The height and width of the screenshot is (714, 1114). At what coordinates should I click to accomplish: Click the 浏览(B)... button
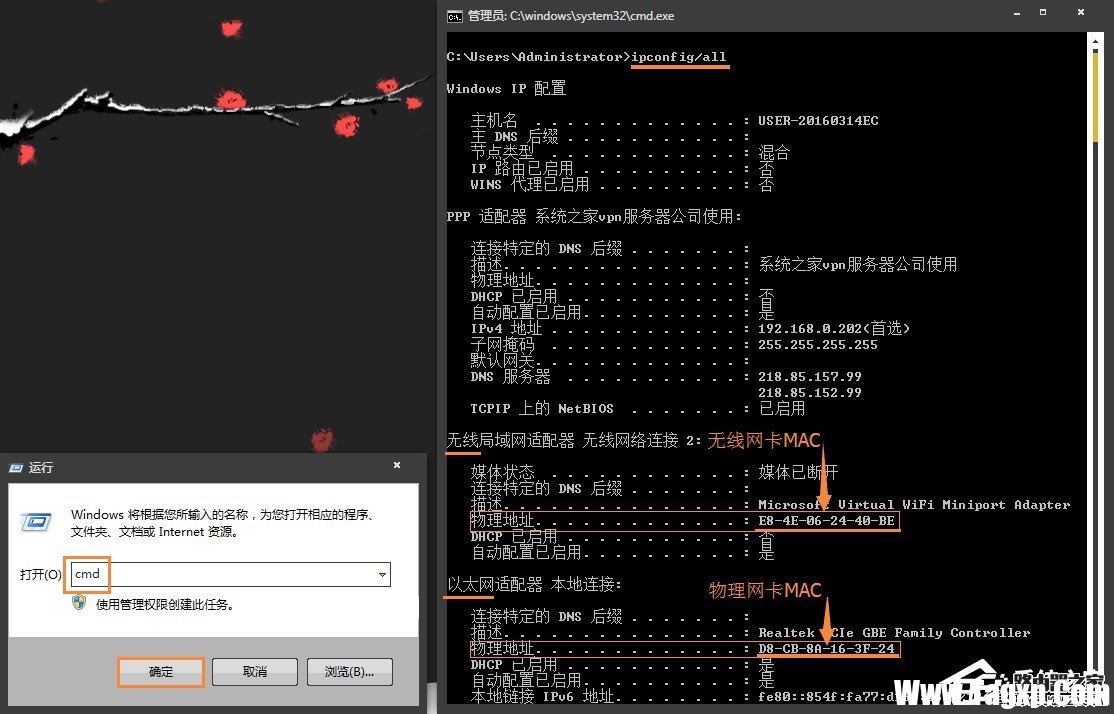(349, 671)
